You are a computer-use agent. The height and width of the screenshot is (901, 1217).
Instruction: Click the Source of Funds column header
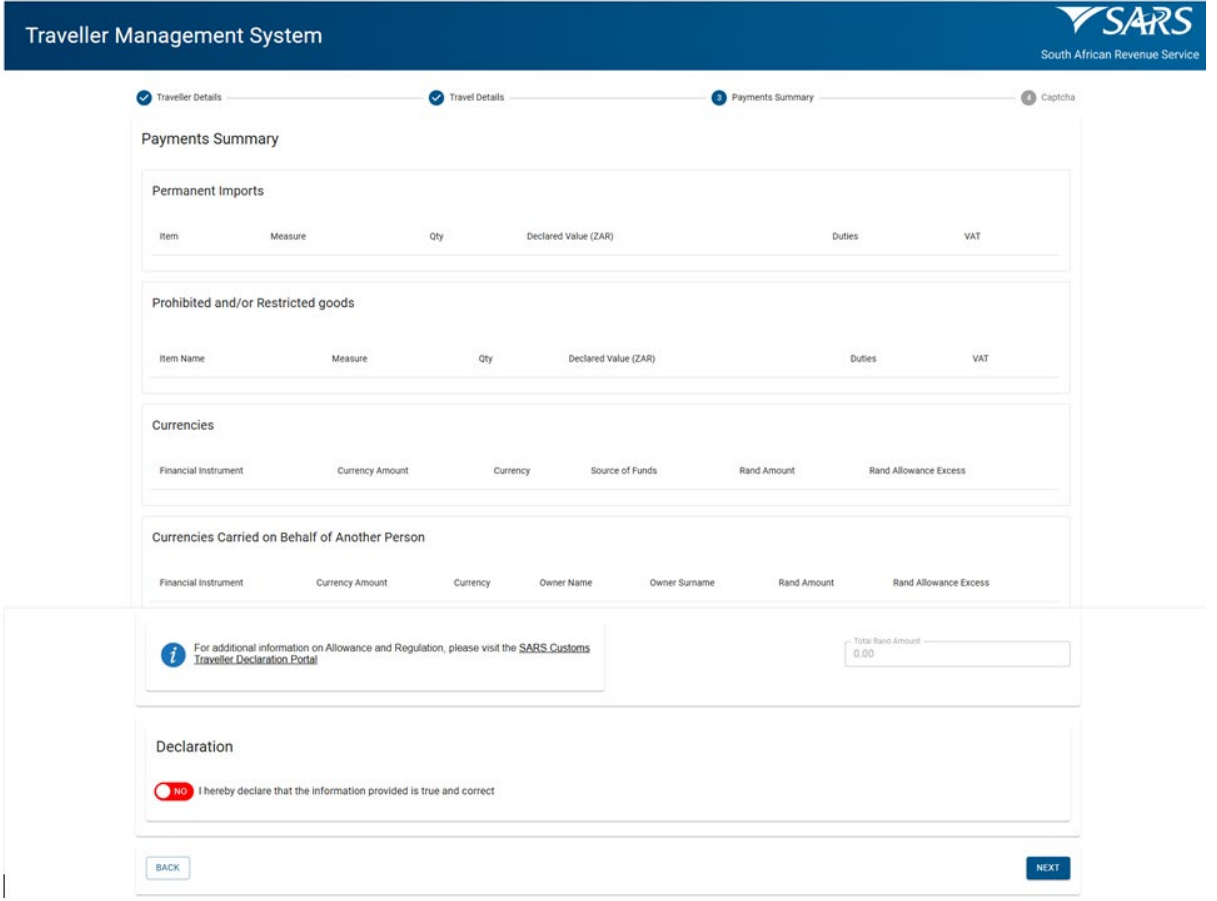click(623, 471)
